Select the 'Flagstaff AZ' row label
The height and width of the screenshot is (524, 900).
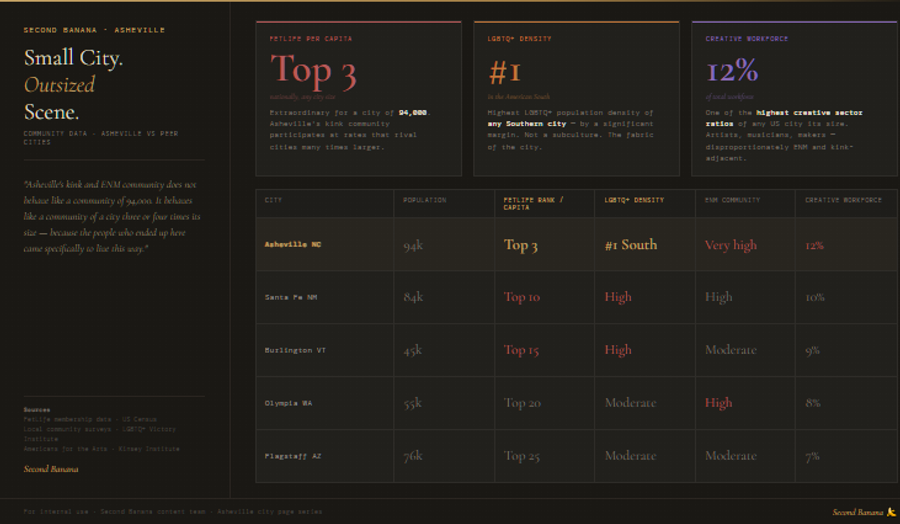click(x=293, y=456)
